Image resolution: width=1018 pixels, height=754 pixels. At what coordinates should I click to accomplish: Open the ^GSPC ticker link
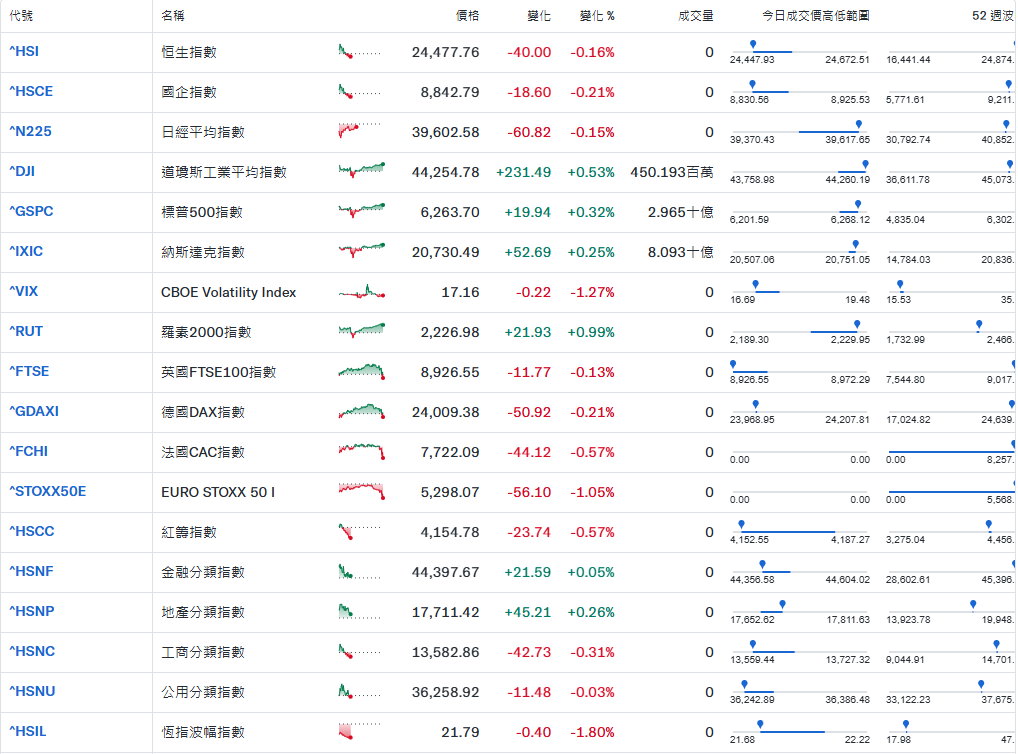31,211
